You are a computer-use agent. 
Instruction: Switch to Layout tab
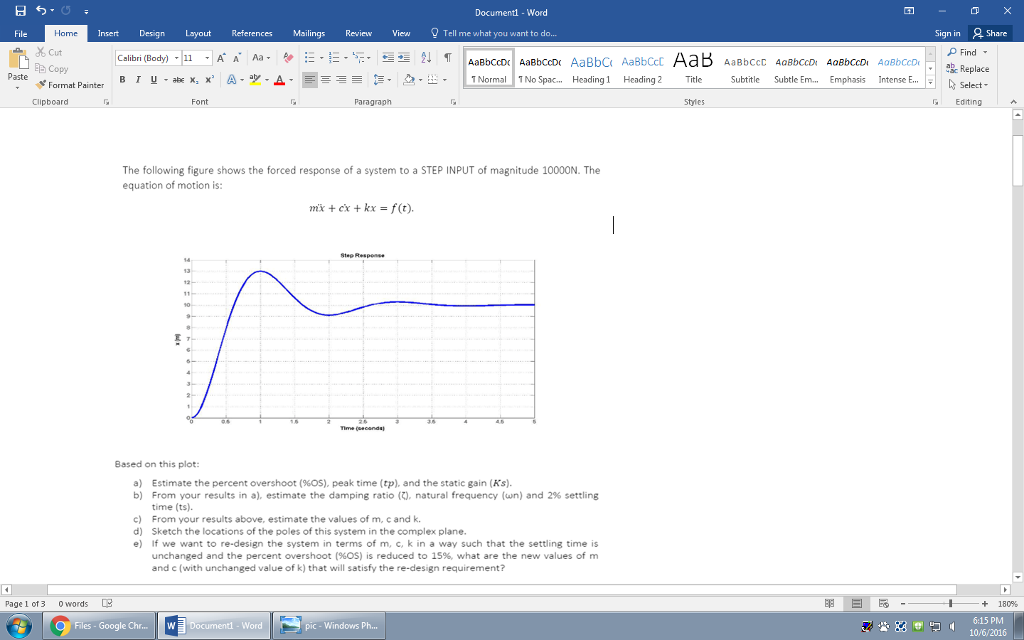(198, 33)
